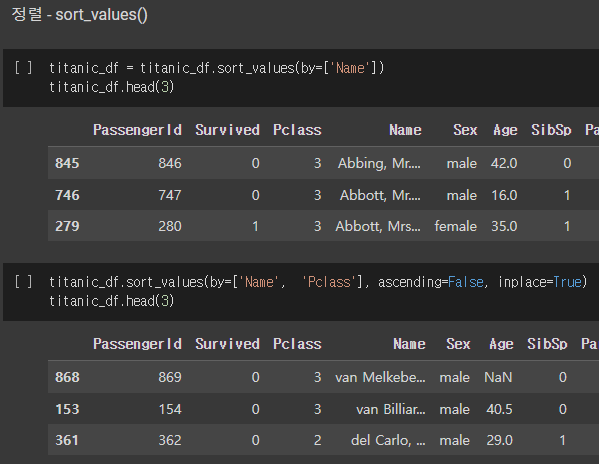Run the first sort_values code cell
This screenshot has height=464, width=599.
point(23,68)
